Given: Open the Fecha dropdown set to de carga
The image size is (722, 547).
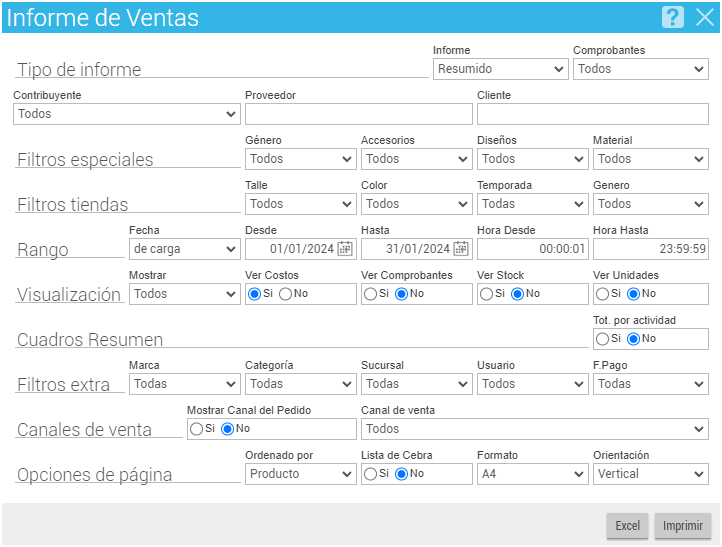Looking at the screenshot, I should [x=185, y=249].
